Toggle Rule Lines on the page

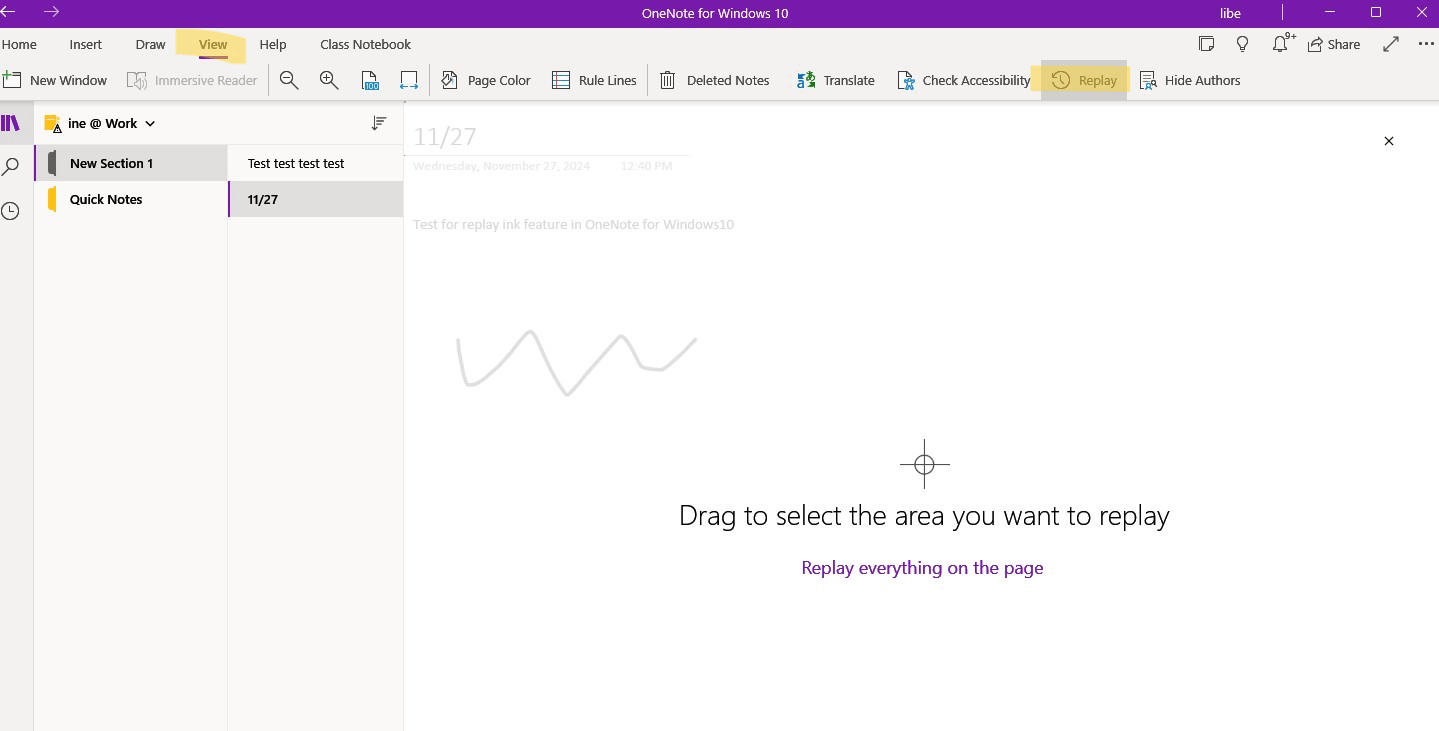coord(594,80)
